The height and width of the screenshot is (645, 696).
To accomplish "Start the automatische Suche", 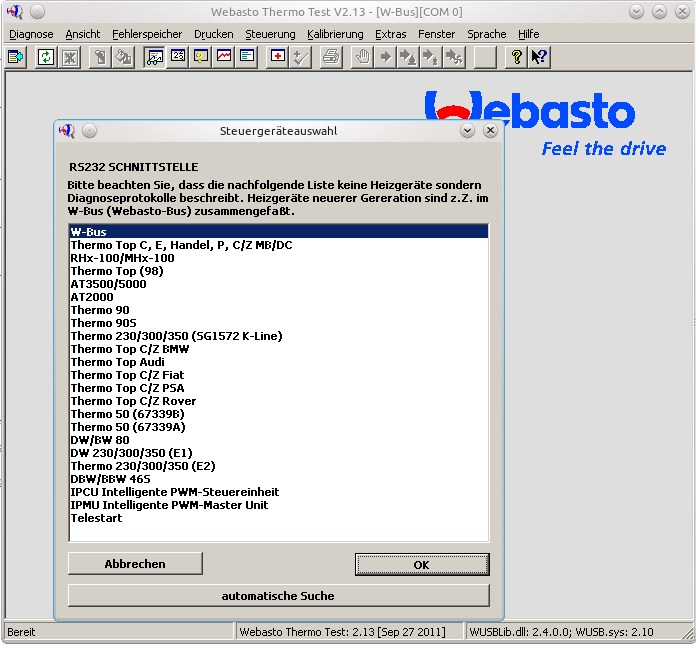I will tap(278, 595).
